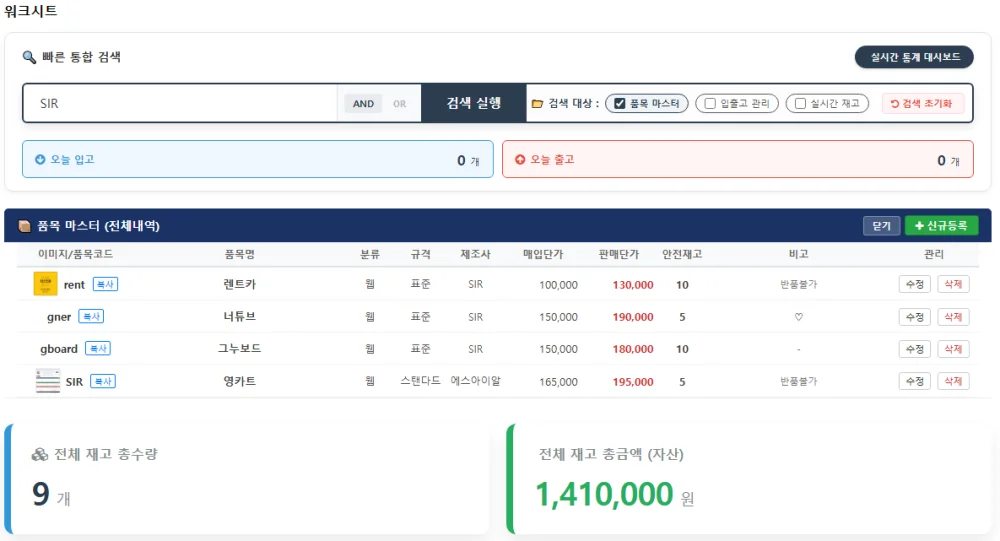Click the magnifier icon beside 빠른 통합 검색
1000x541 pixels.
click(x=29, y=57)
